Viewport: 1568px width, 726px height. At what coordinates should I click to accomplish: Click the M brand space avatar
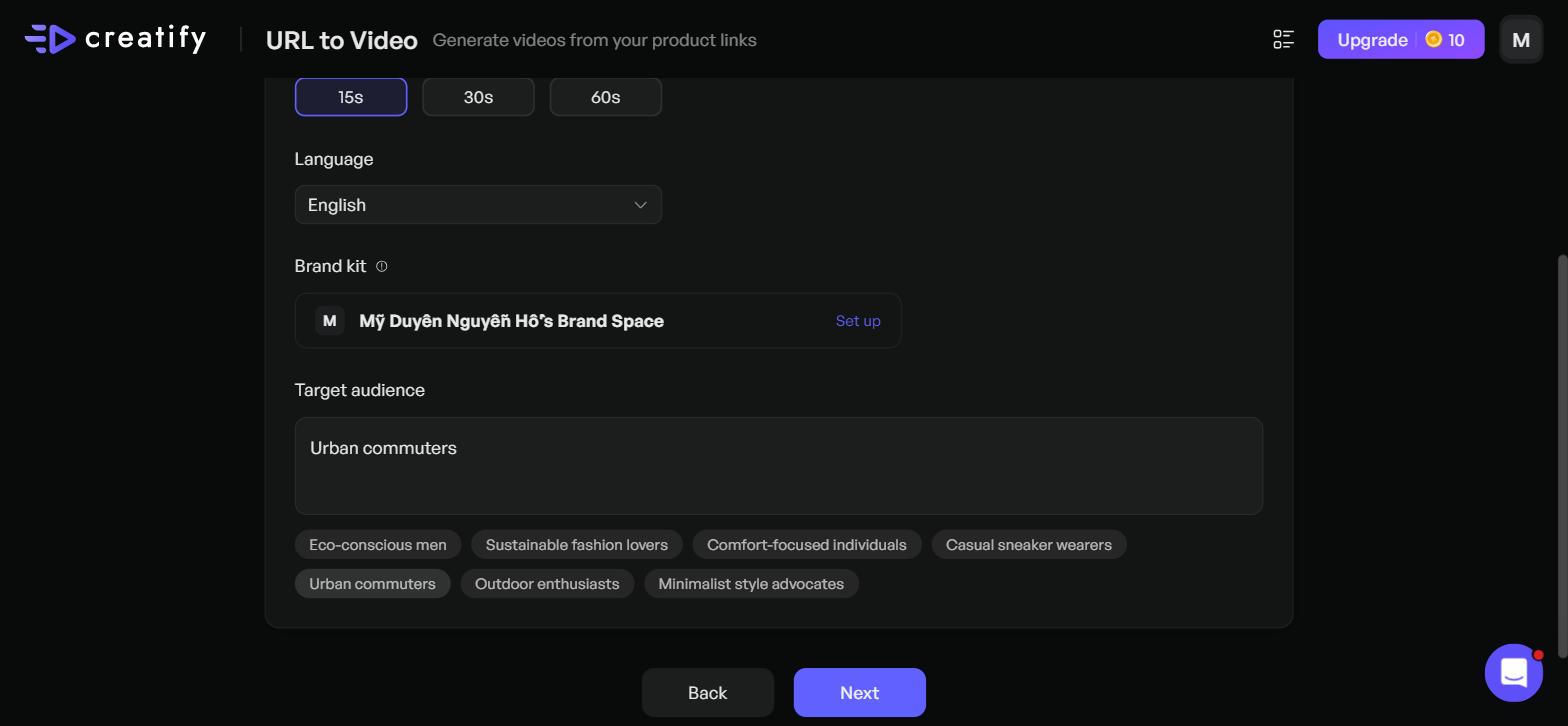(x=330, y=321)
